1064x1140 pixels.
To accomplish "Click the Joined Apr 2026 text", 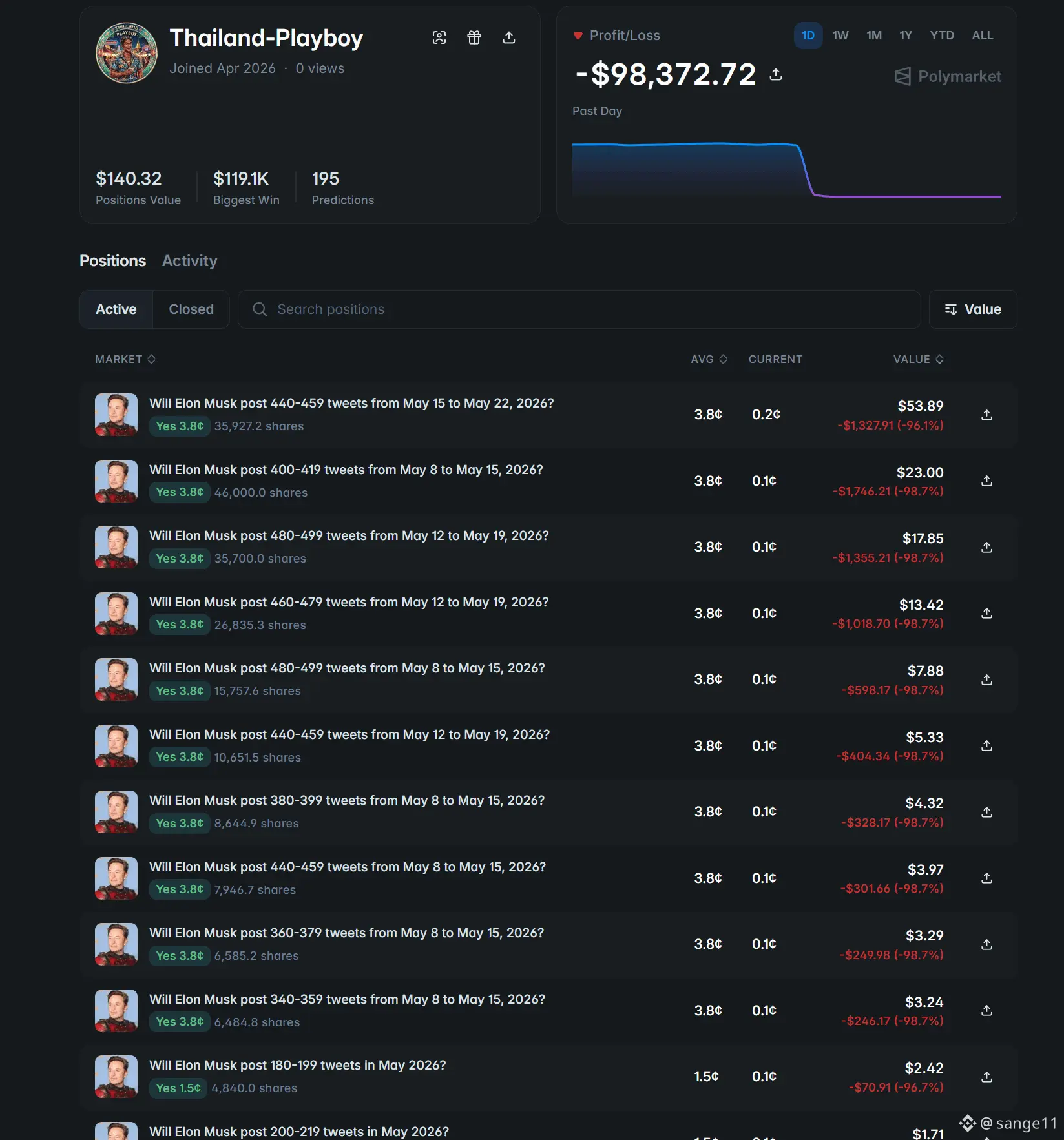I will (223, 68).
